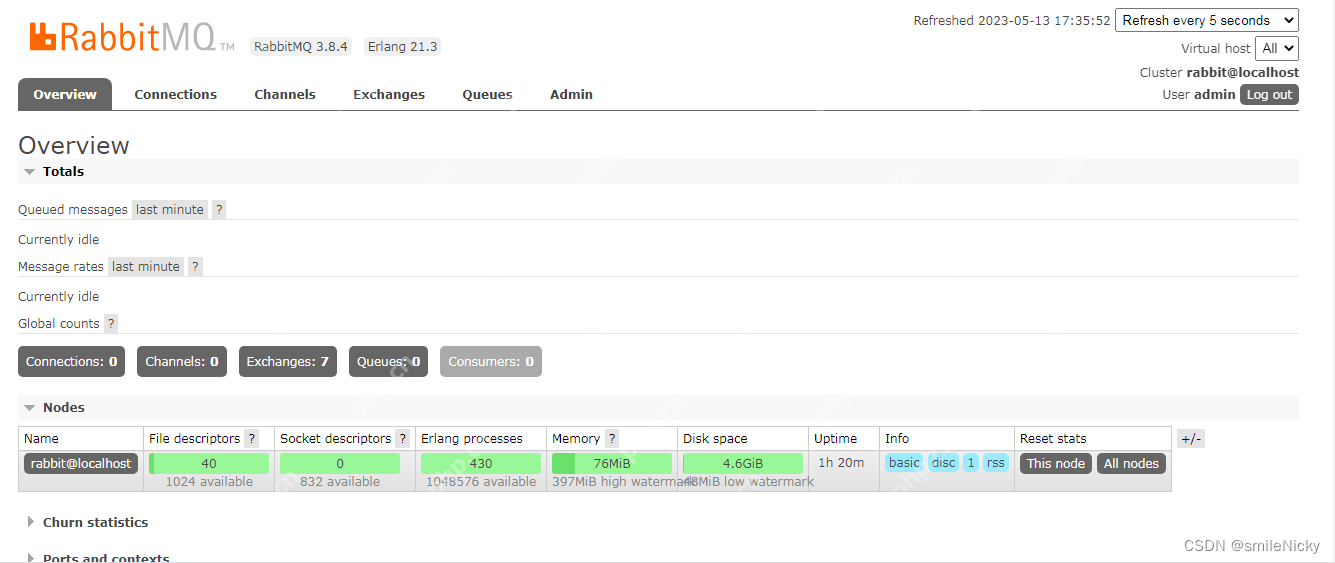The width and height of the screenshot is (1335, 563).
Task: Open help for Socket descriptors column
Action: pos(403,439)
